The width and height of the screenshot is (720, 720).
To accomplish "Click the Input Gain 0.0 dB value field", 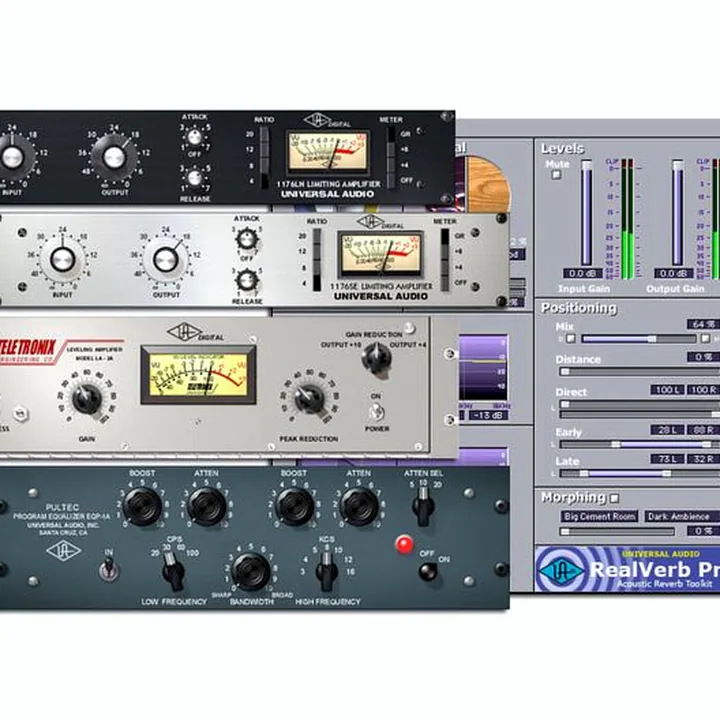I will click(583, 274).
